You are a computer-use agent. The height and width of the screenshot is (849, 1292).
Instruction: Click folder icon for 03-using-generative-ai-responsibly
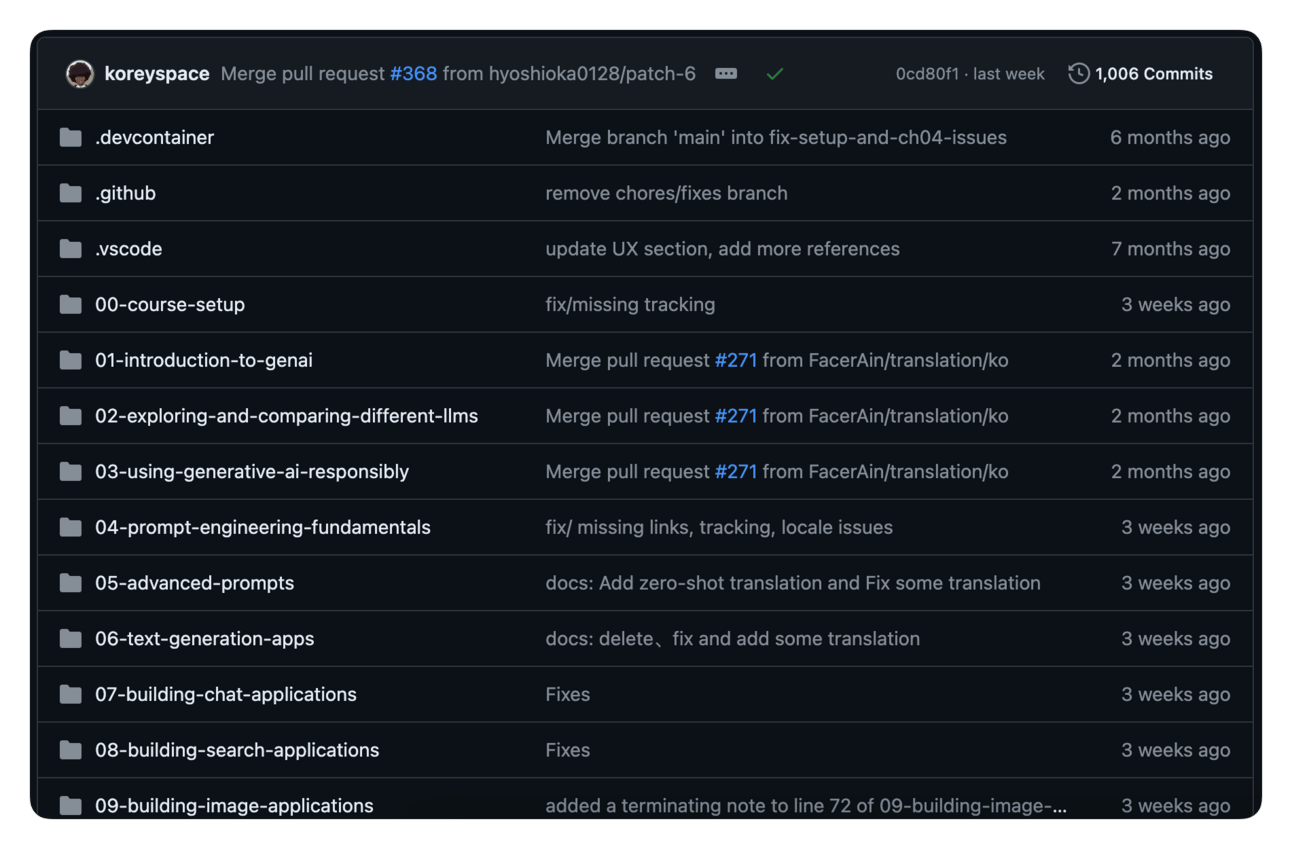click(x=70, y=472)
